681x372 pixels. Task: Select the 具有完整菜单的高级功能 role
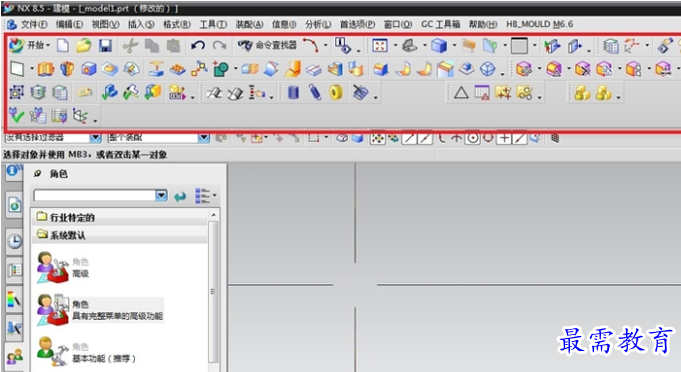[99, 310]
